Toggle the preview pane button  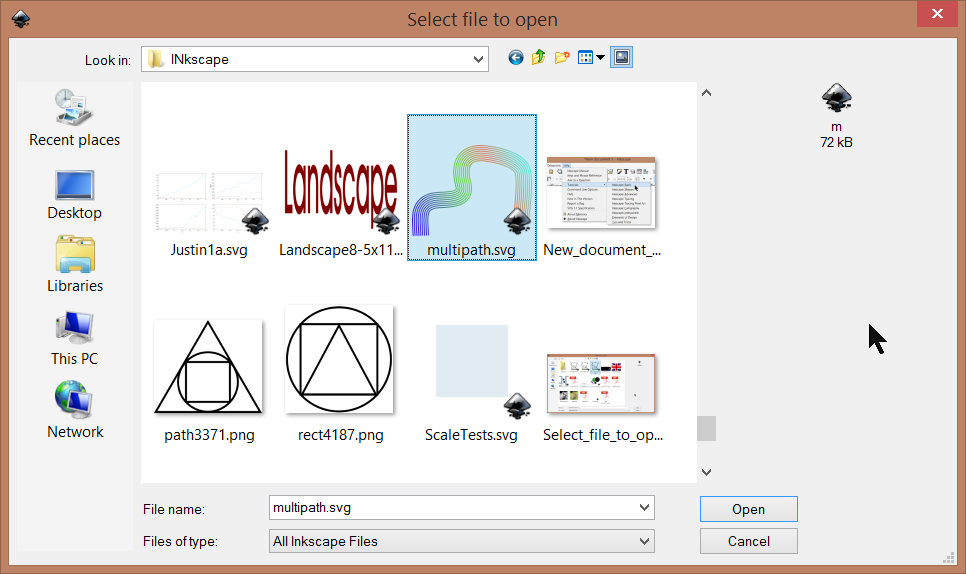point(621,58)
